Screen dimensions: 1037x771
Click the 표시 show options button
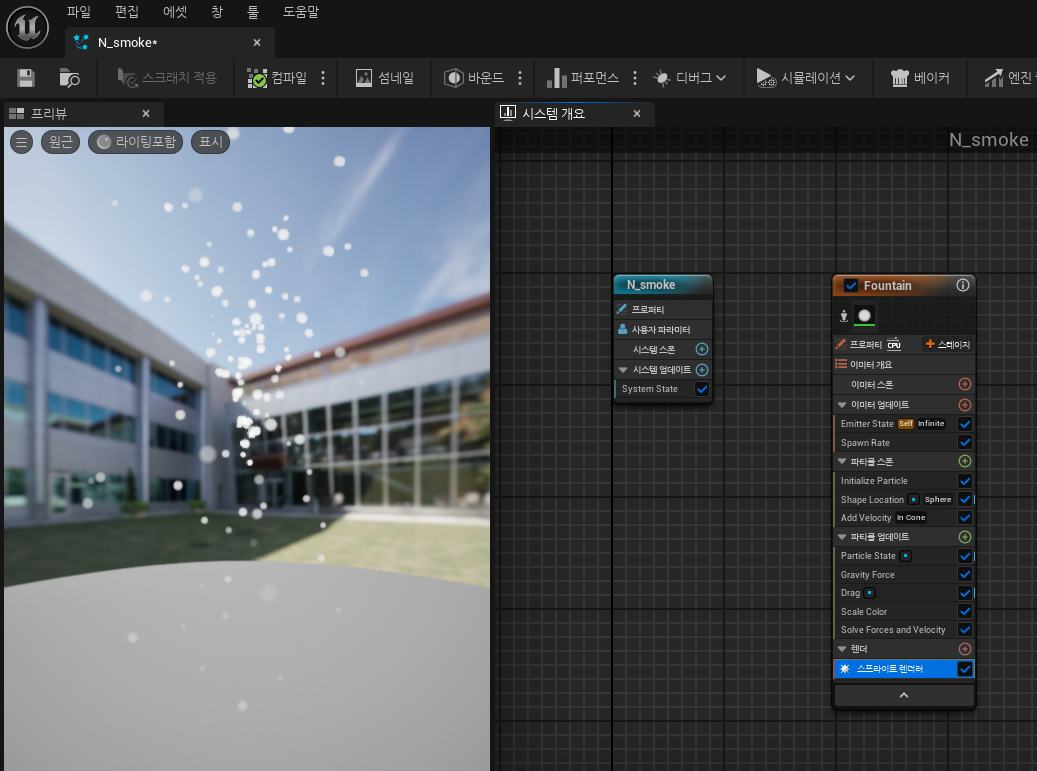(x=210, y=142)
